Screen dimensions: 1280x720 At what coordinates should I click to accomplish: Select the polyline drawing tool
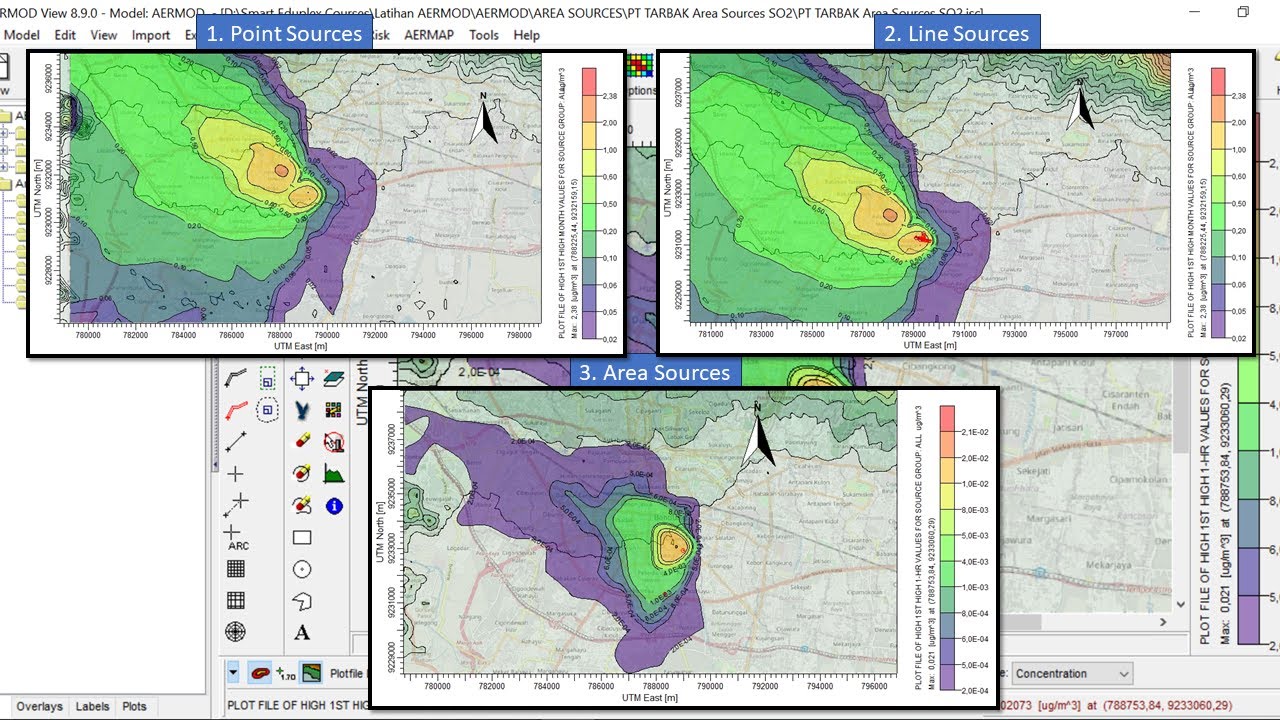[x=235, y=378]
